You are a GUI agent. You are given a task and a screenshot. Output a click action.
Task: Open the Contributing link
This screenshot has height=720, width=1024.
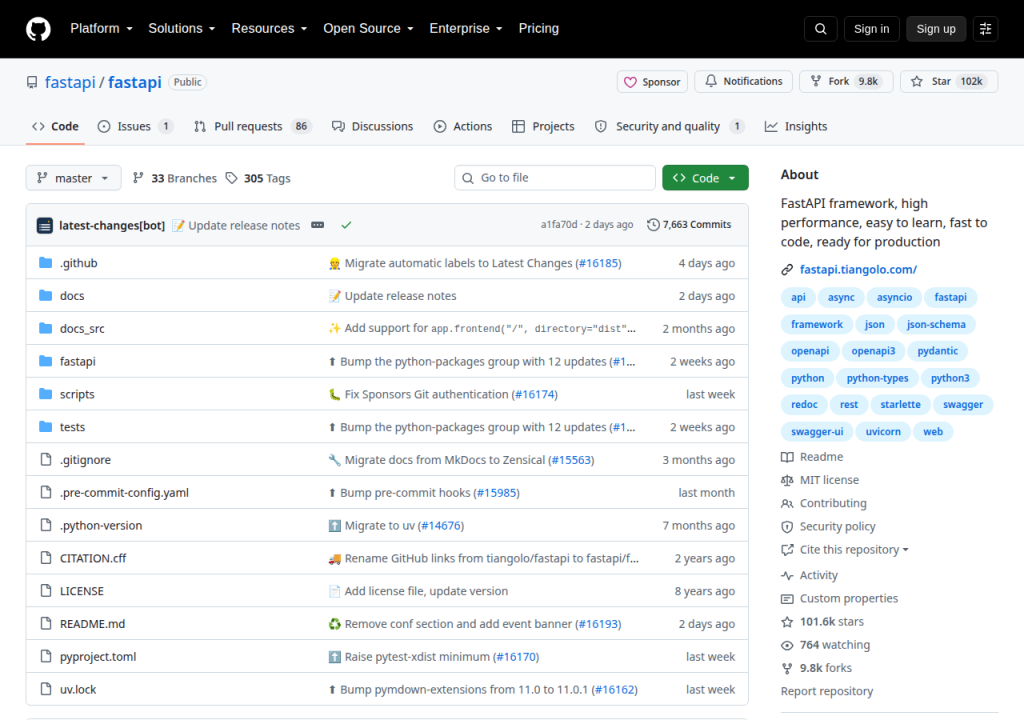pyautogui.click(x=833, y=503)
